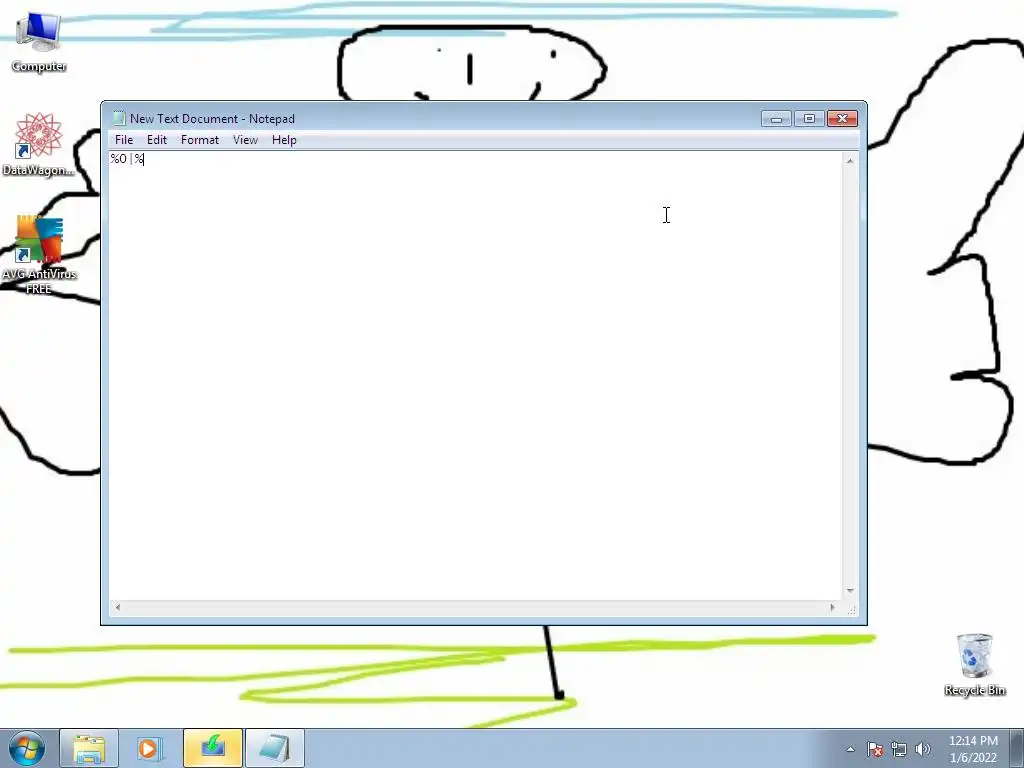Viewport: 1024px width, 768px height.
Task: Click the network status tray icon
Action: coord(899,749)
